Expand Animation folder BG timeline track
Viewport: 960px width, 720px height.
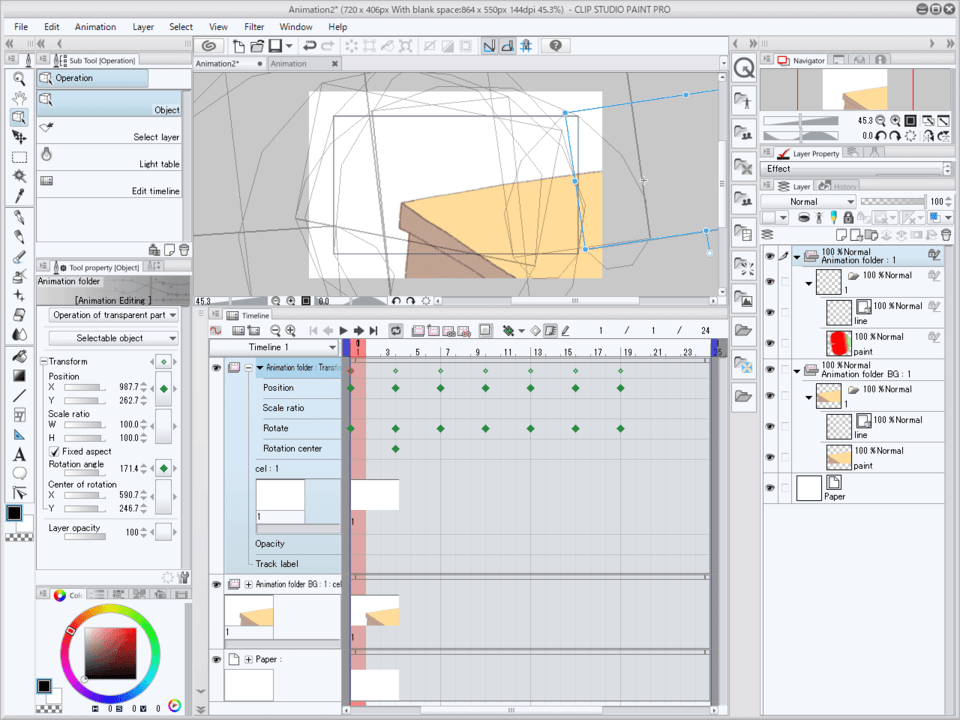tap(249, 585)
